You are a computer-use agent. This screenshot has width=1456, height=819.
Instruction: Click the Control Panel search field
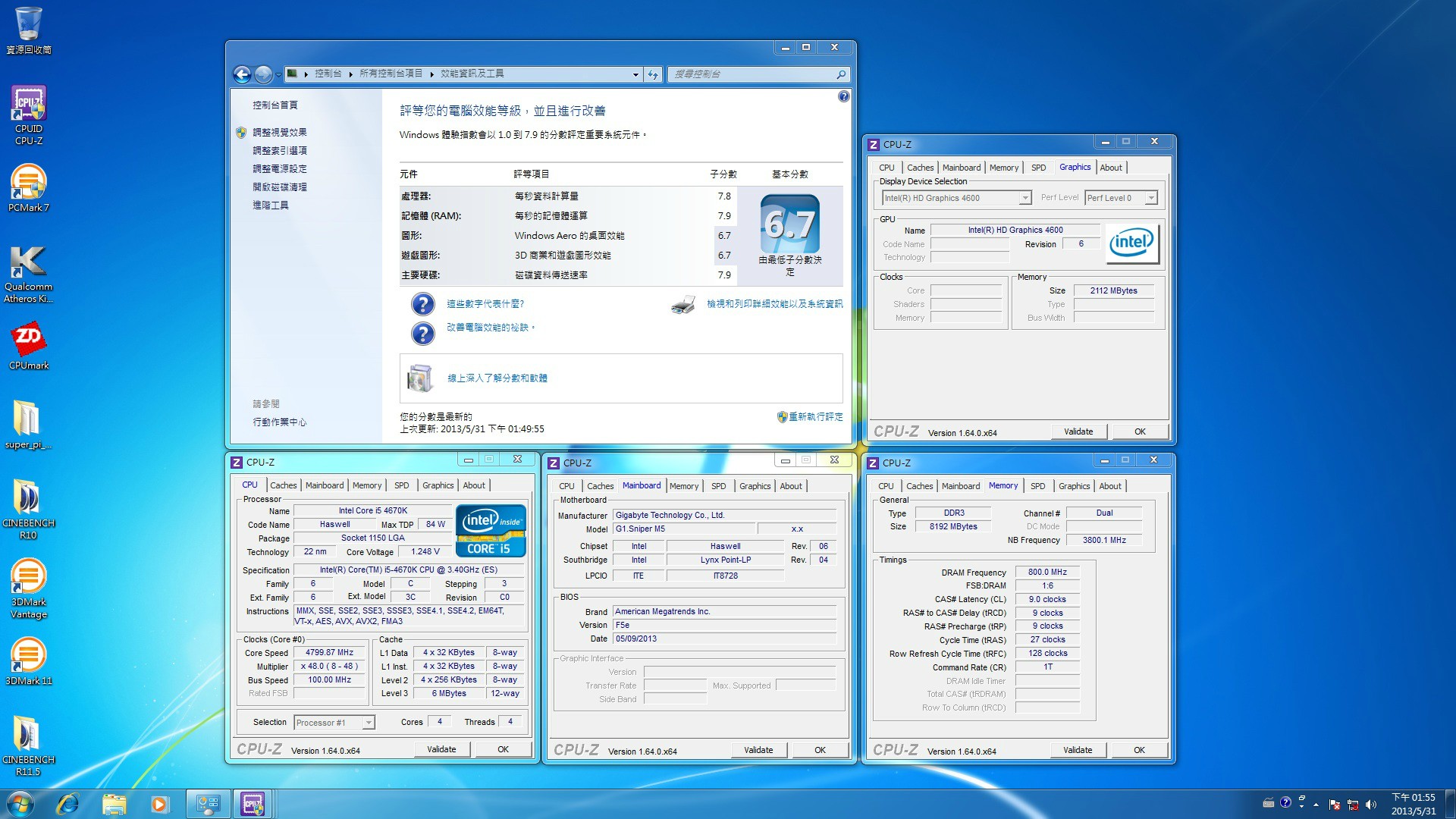[x=758, y=74]
